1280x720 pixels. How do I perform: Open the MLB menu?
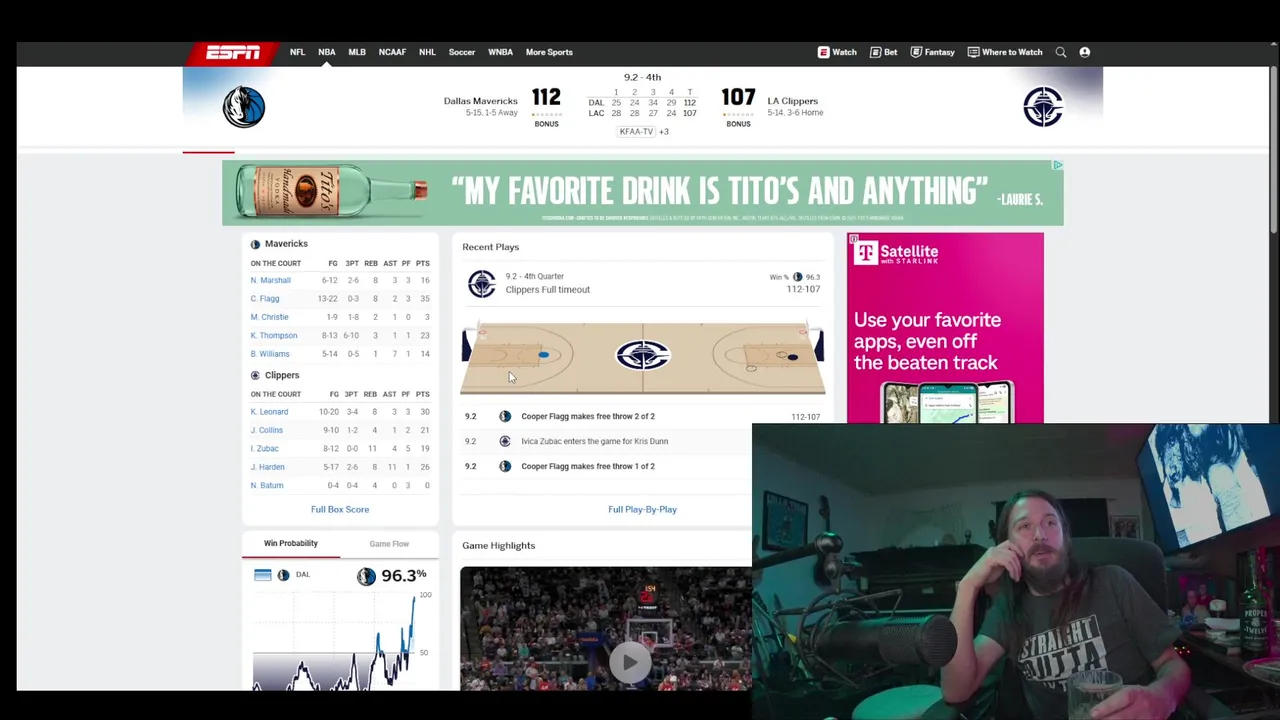pos(357,52)
